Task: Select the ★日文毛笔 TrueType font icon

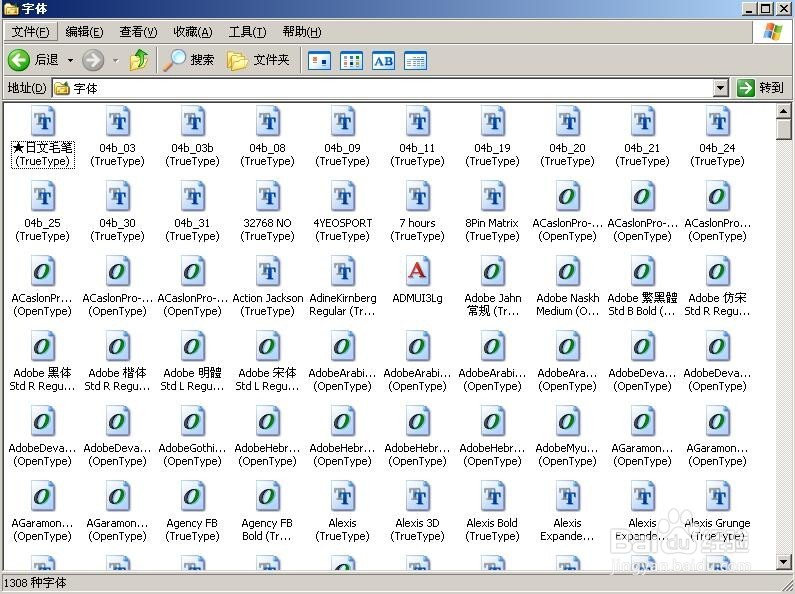Action: [x=43, y=121]
